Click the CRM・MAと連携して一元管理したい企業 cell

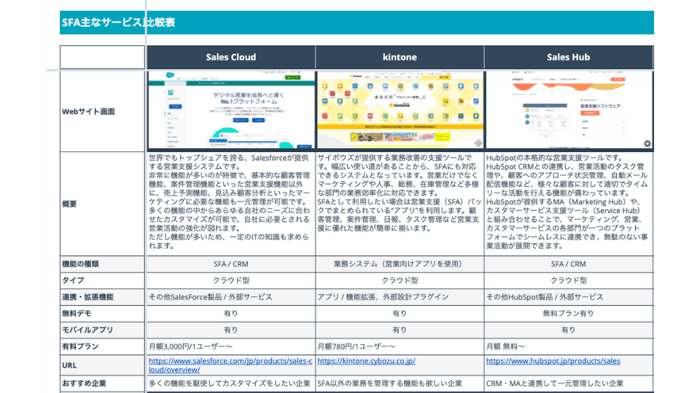[568, 384]
